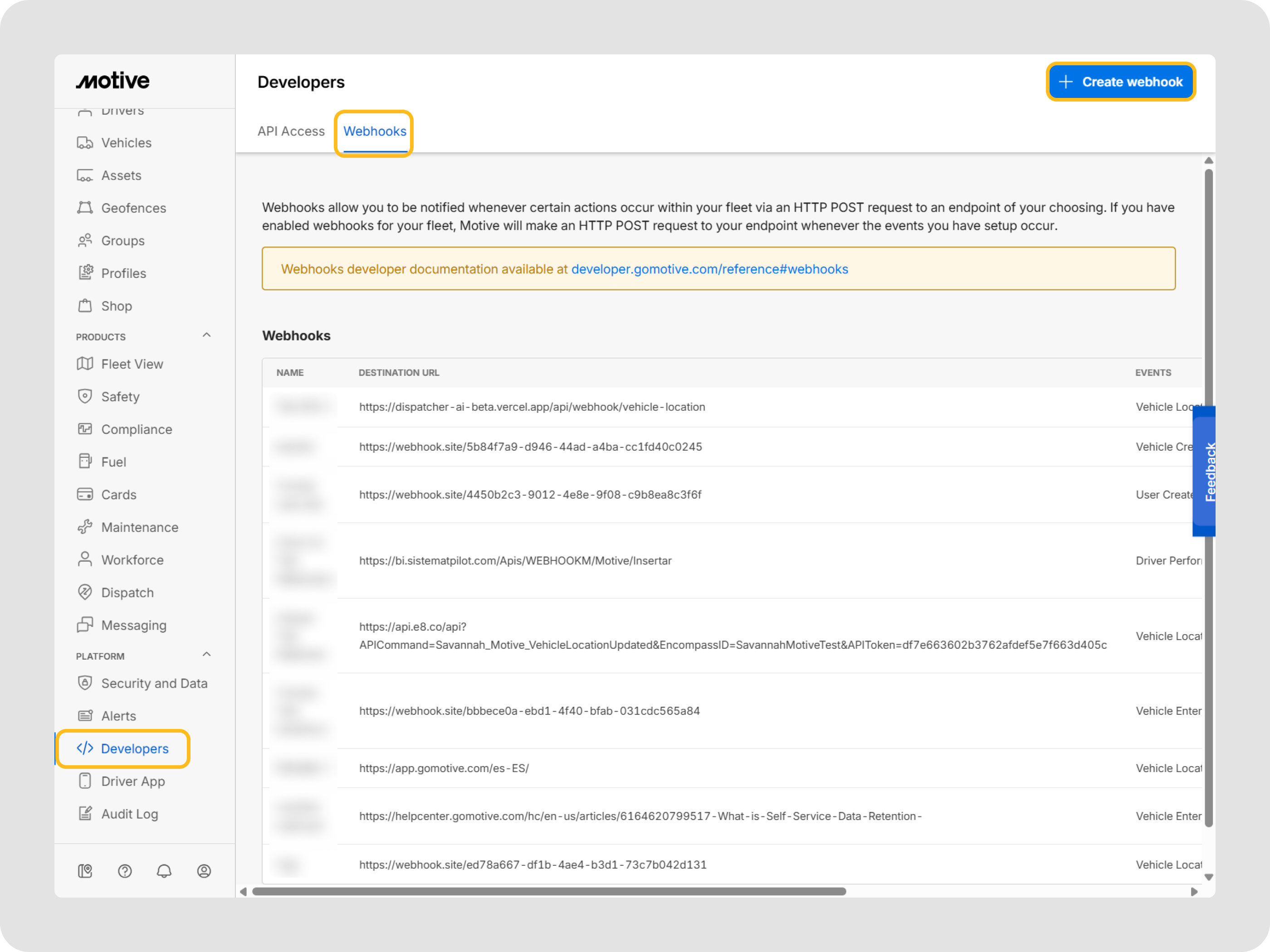Viewport: 1270px width, 952px height.
Task: Open the help question mark icon
Action: (125, 871)
